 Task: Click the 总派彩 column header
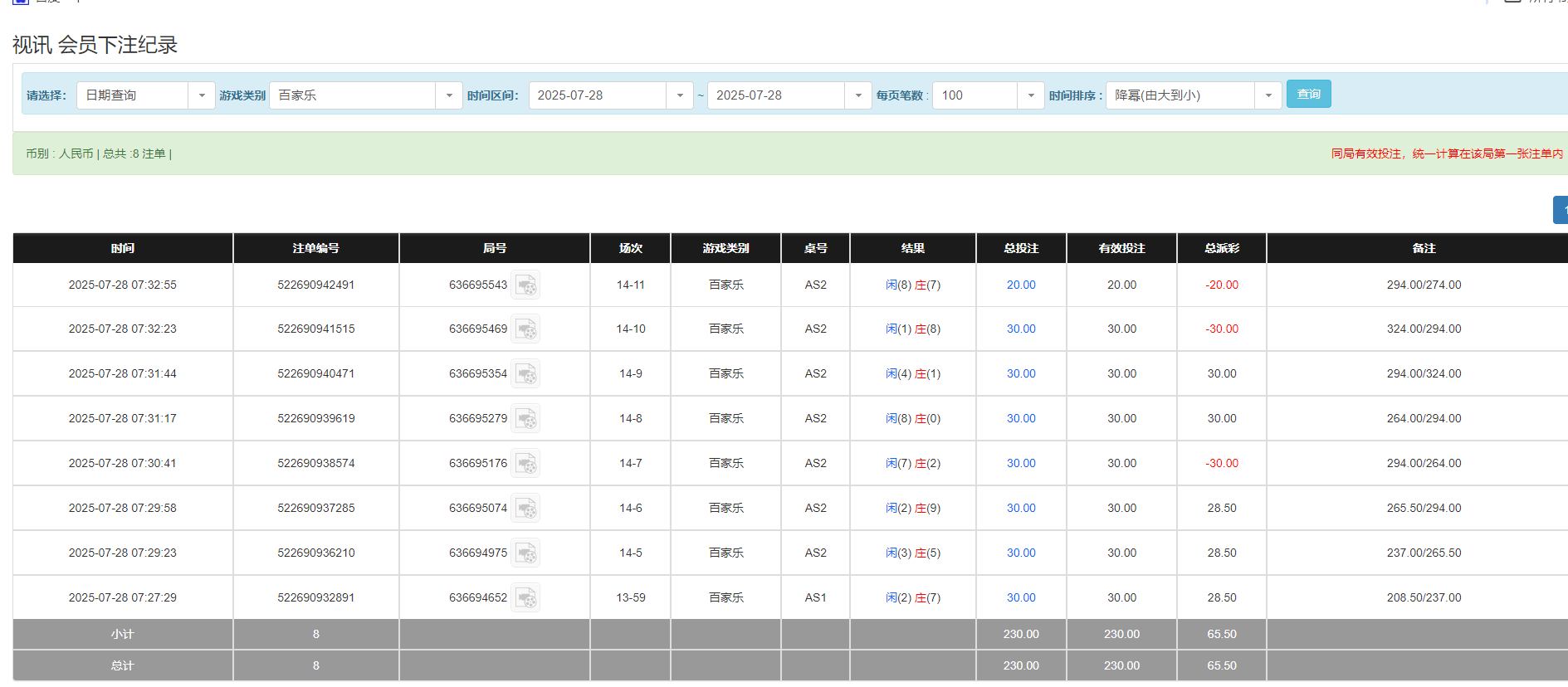pos(1221,248)
